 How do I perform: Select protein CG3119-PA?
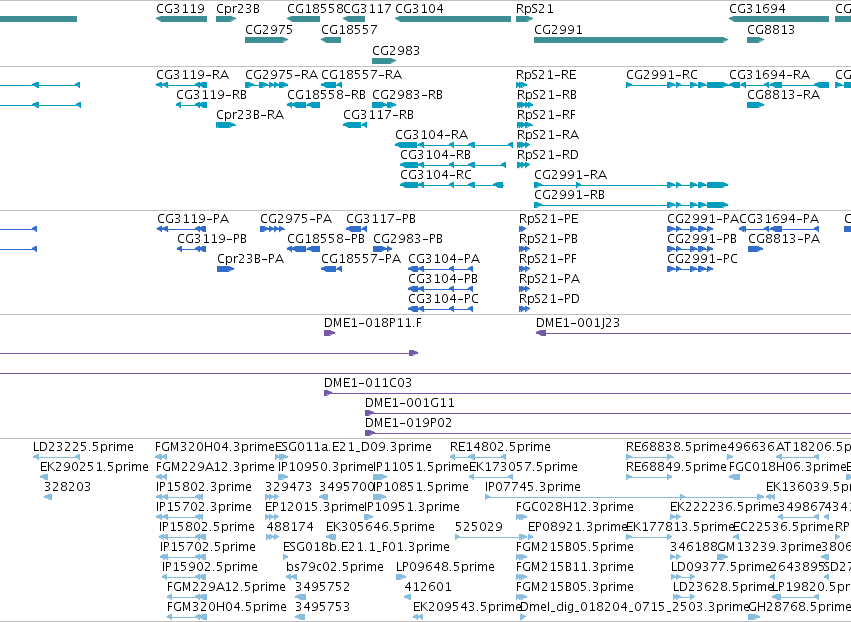(x=181, y=229)
